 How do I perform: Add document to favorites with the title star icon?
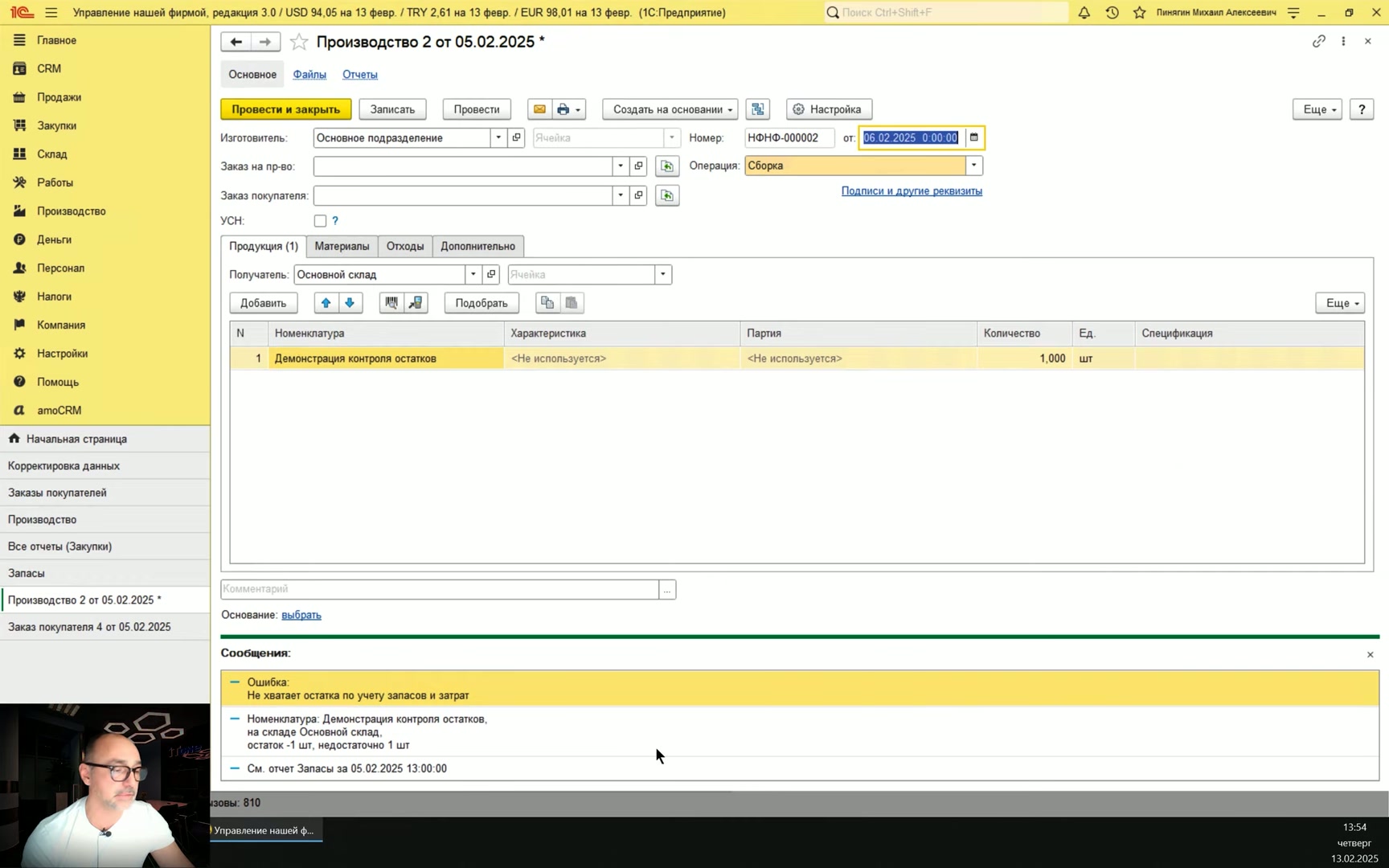(x=299, y=42)
